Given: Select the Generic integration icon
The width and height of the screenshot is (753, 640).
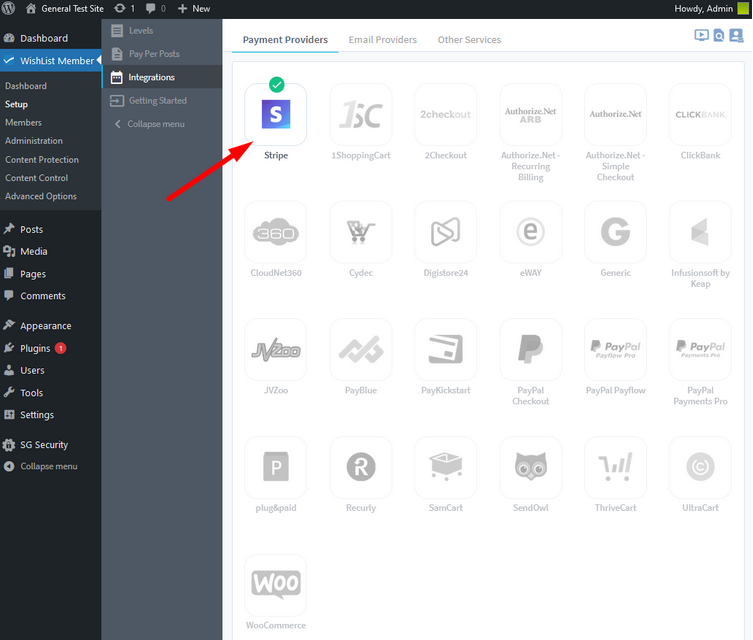Looking at the screenshot, I should point(616,232).
